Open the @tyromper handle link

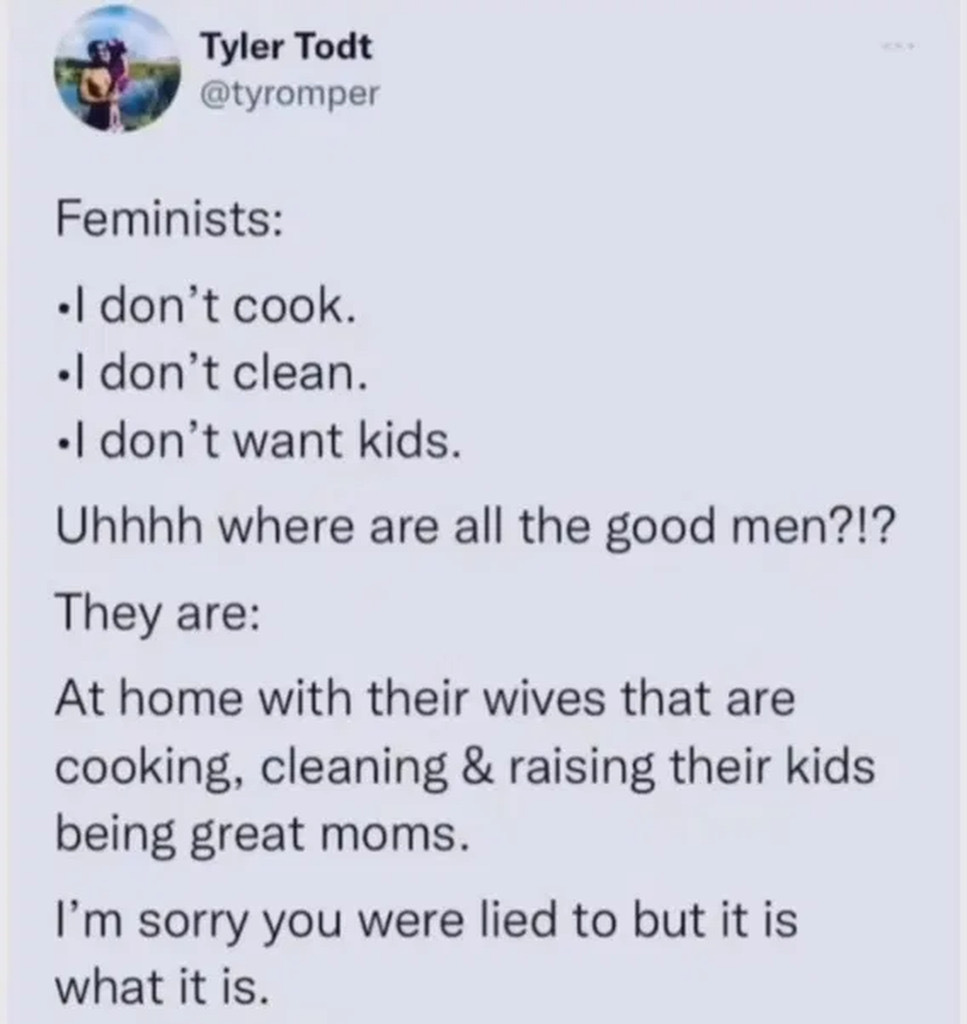coord(289,92)
